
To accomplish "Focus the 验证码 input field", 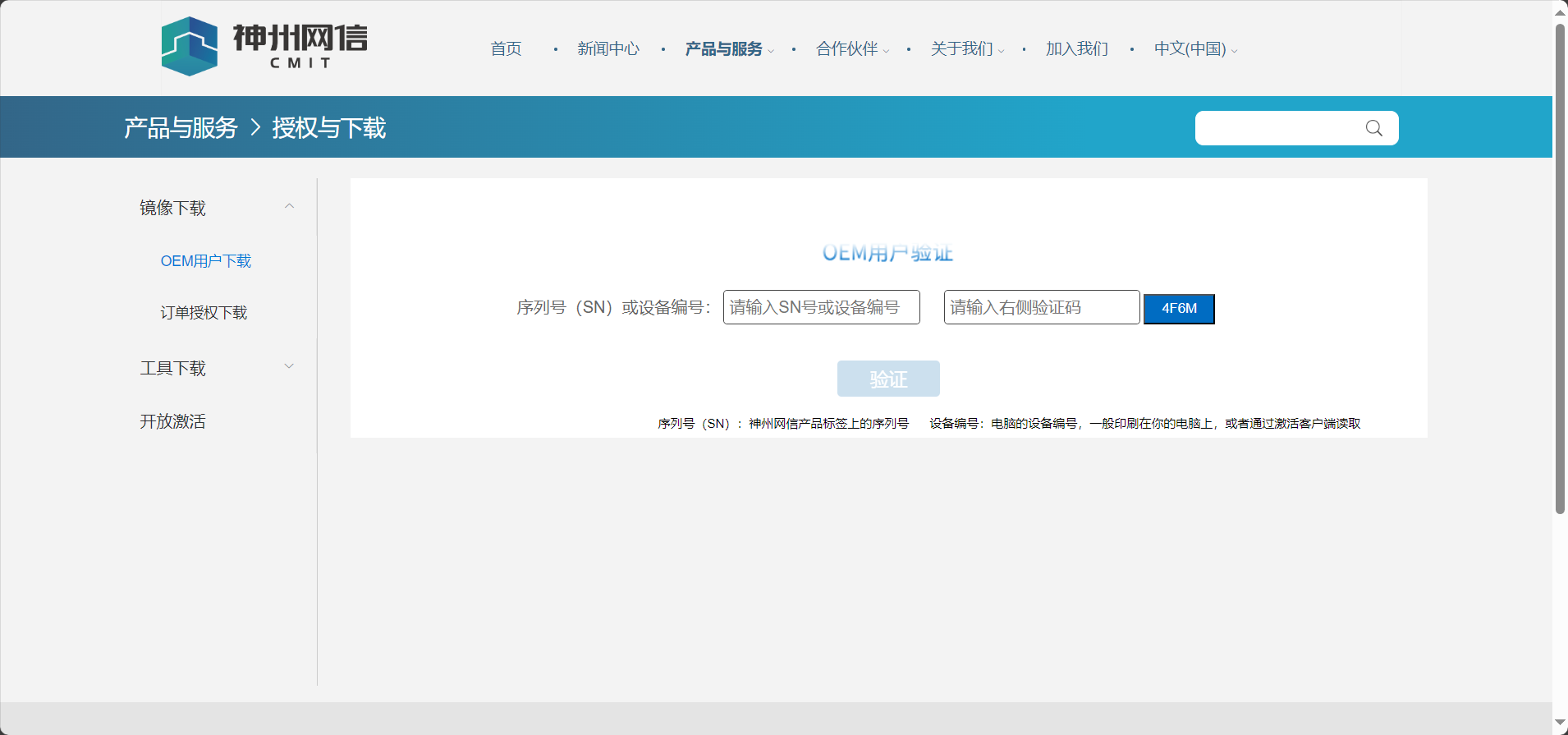I will tap(1042, 307).
